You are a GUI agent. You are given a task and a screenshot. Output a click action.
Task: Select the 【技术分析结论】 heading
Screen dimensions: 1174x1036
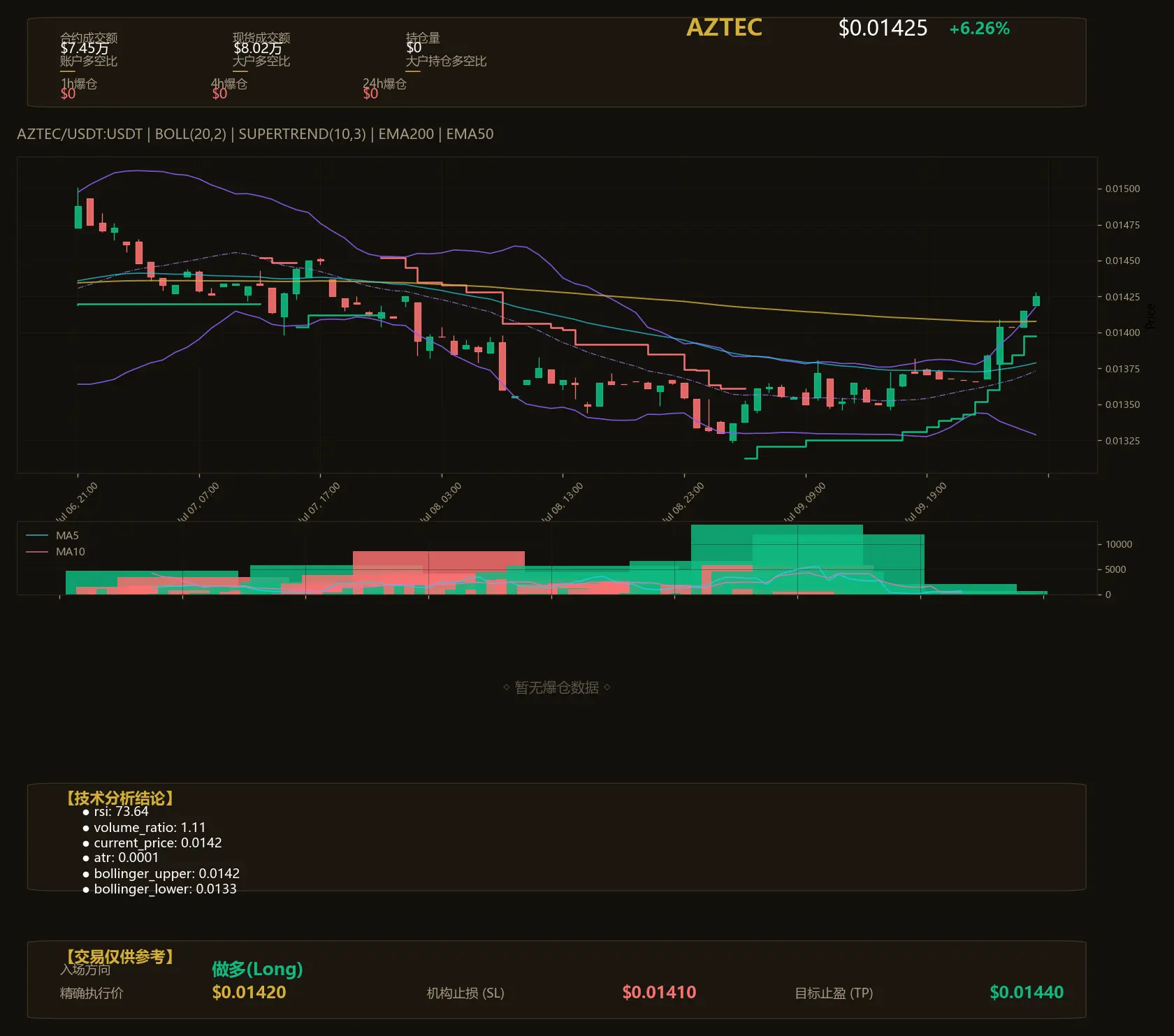[x=119, y=798]
